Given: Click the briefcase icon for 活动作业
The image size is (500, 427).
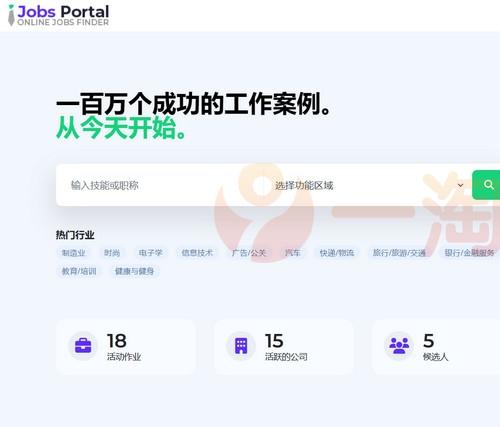Looking at the screenshot, I should [x=83, y=346].
